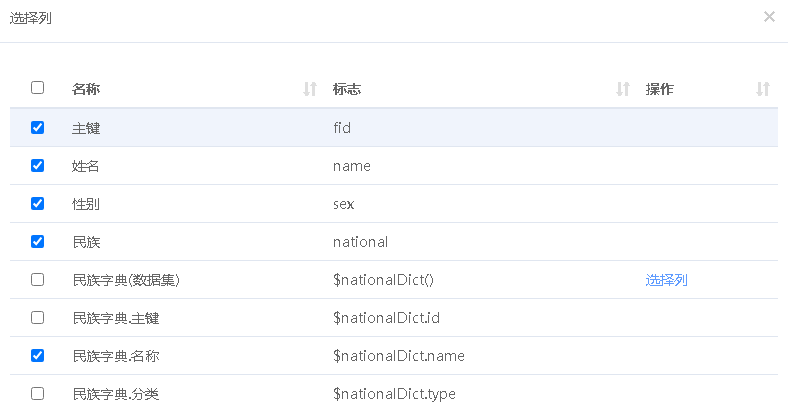Check the 民族字典.分类 row checkbox
This screenshot has height=413, width=788.
coord(38,394)
